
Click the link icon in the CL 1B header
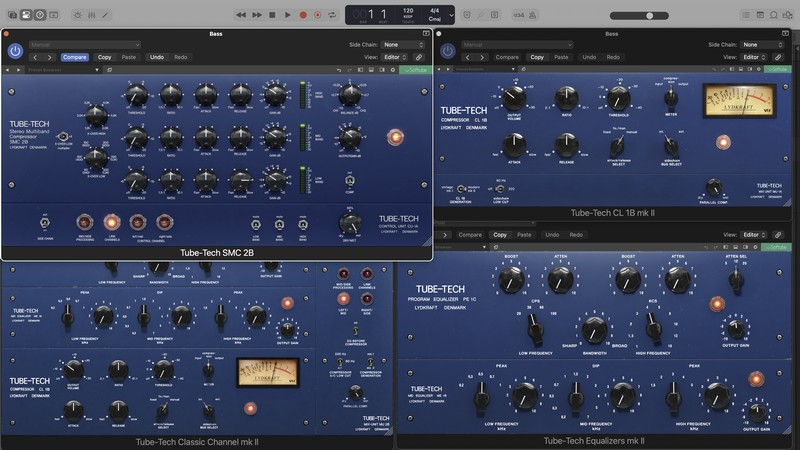point(779,58)
